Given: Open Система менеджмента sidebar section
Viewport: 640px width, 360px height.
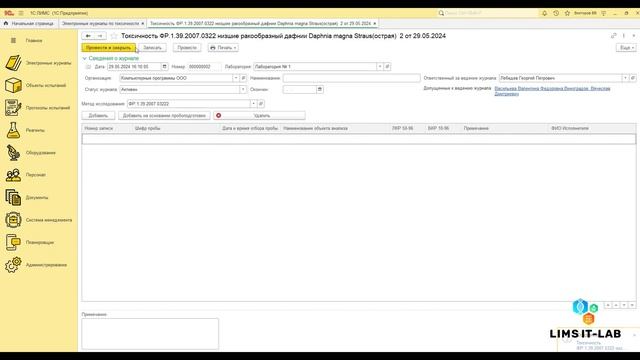Looking at the screenshot, I should click(x=39, y=220).
